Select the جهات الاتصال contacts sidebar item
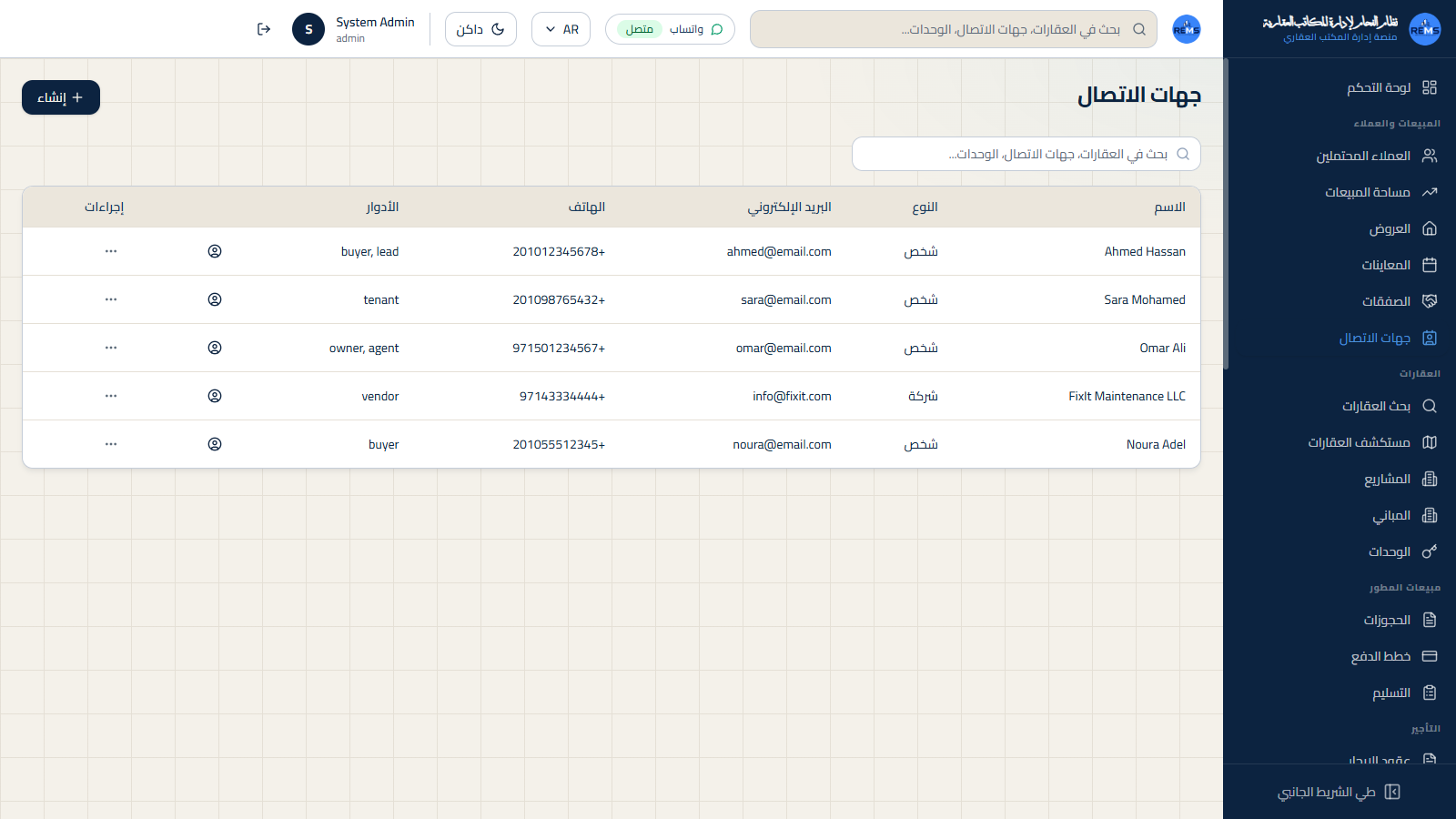1456x819 pixels. click(1375, 338)
